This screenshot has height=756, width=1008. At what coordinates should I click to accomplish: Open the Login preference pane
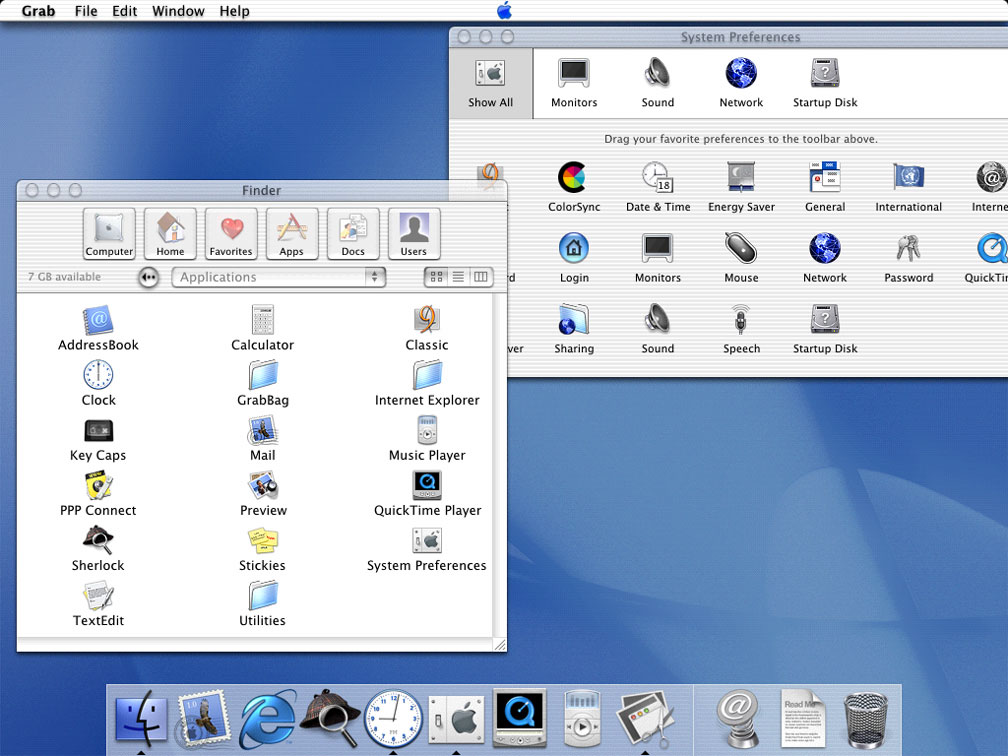[x=573, y=257]
